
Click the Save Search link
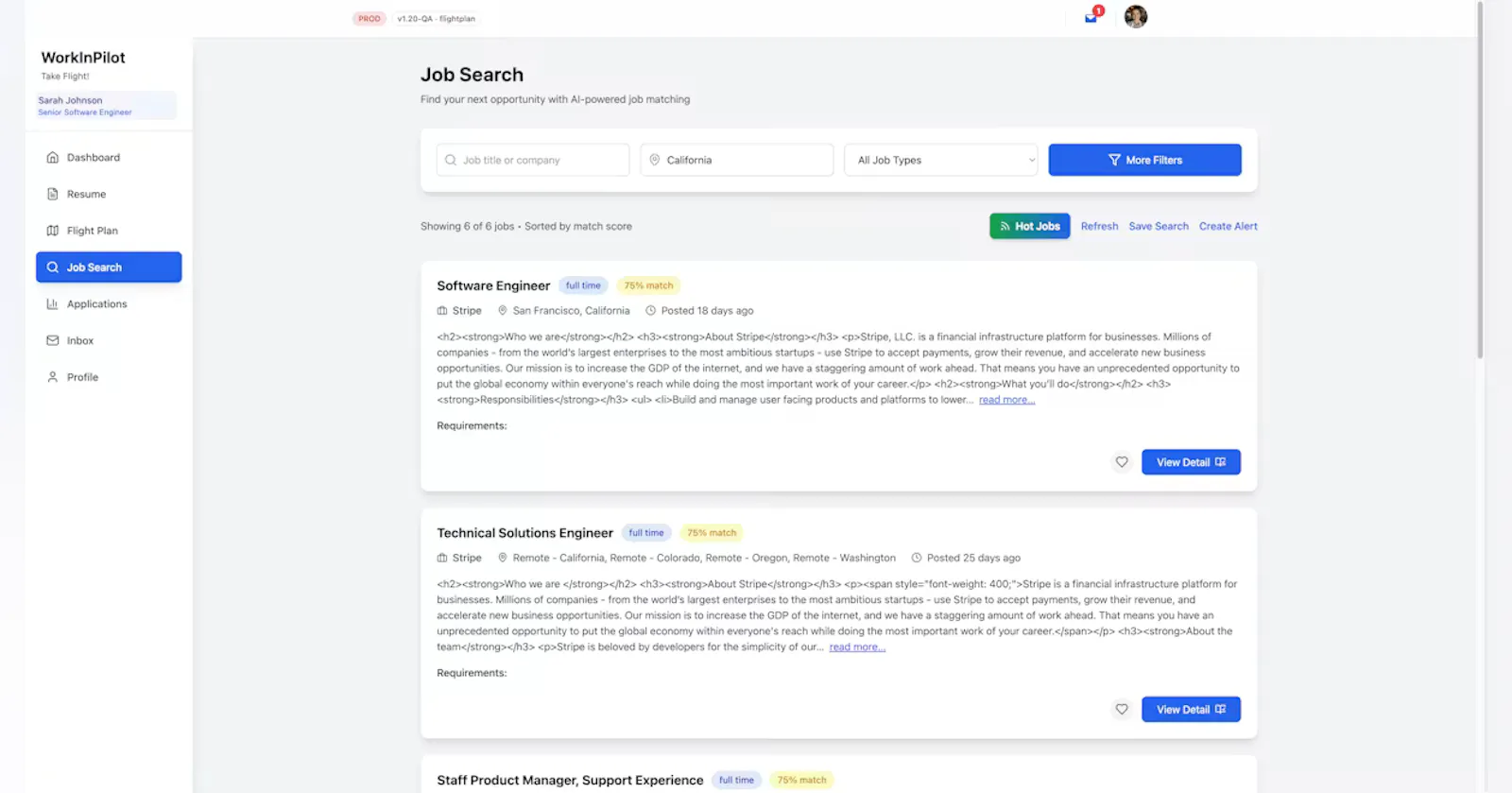[1159, 226]
